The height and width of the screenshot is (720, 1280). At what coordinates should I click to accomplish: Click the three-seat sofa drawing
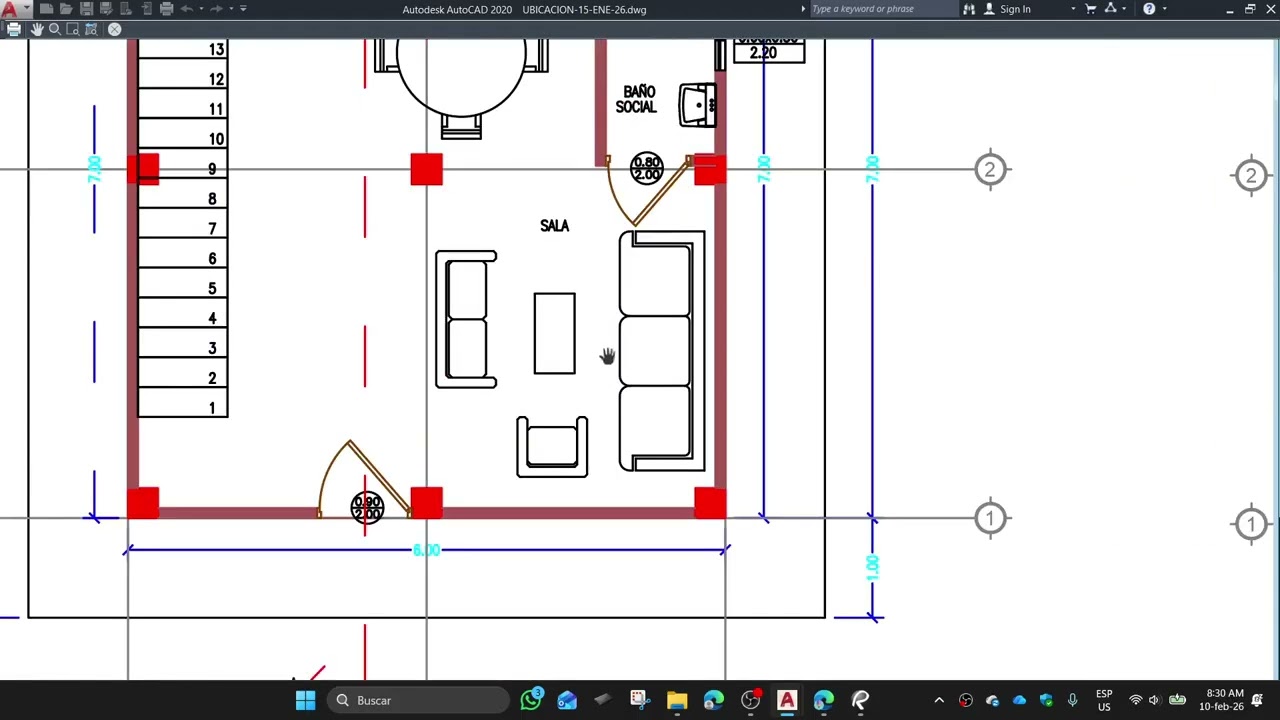(x=662, y=351)
